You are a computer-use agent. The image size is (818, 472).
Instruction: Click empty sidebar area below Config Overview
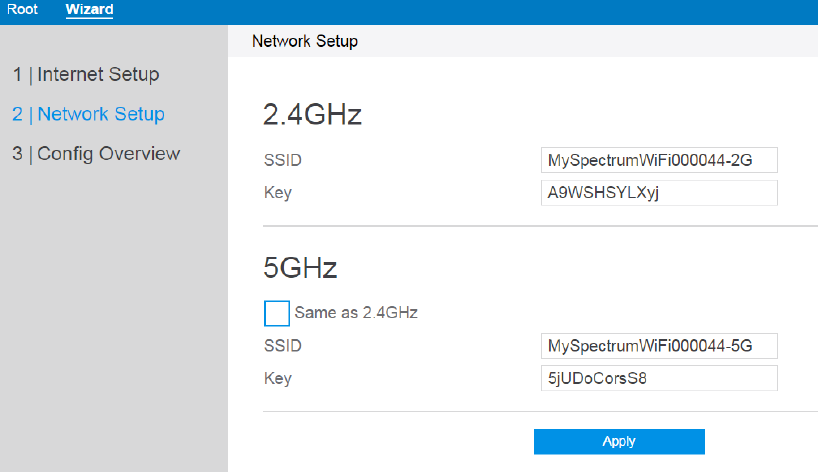pos(113,320)
